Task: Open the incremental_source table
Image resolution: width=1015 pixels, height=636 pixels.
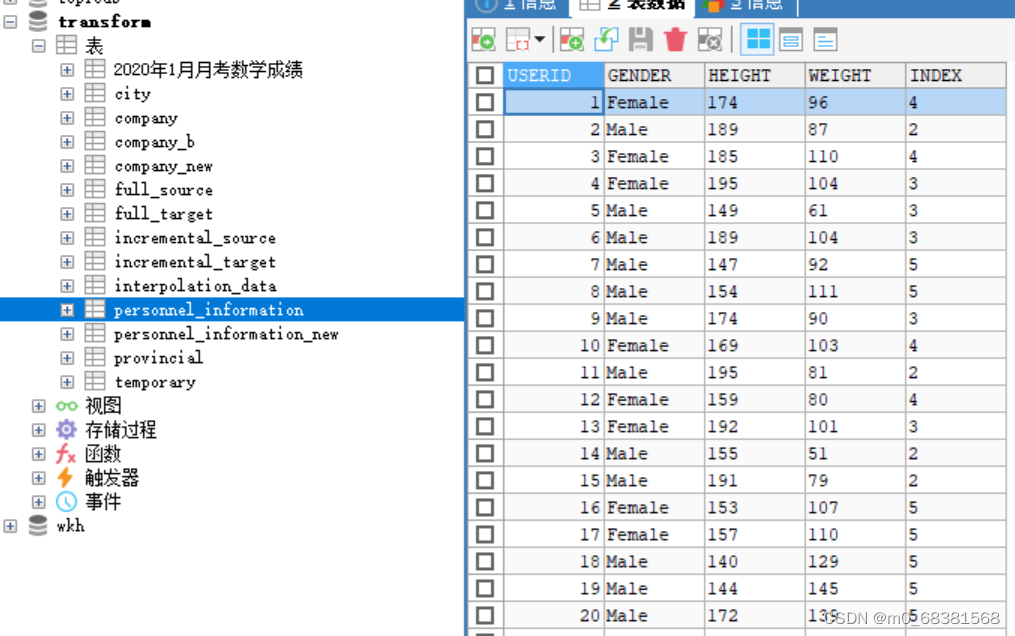Action: 194,238
